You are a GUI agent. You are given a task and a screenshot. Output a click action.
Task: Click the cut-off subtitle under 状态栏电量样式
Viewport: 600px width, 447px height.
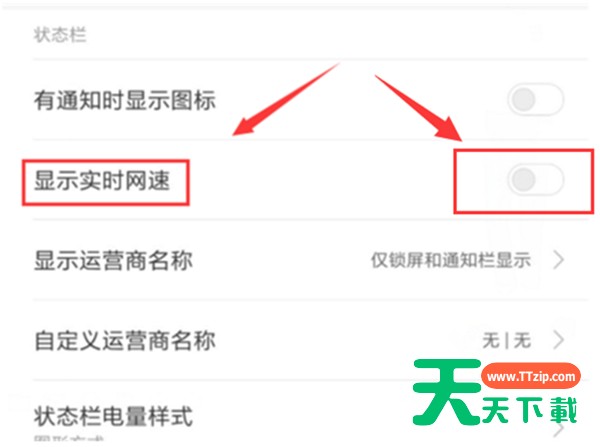point(69,439)
